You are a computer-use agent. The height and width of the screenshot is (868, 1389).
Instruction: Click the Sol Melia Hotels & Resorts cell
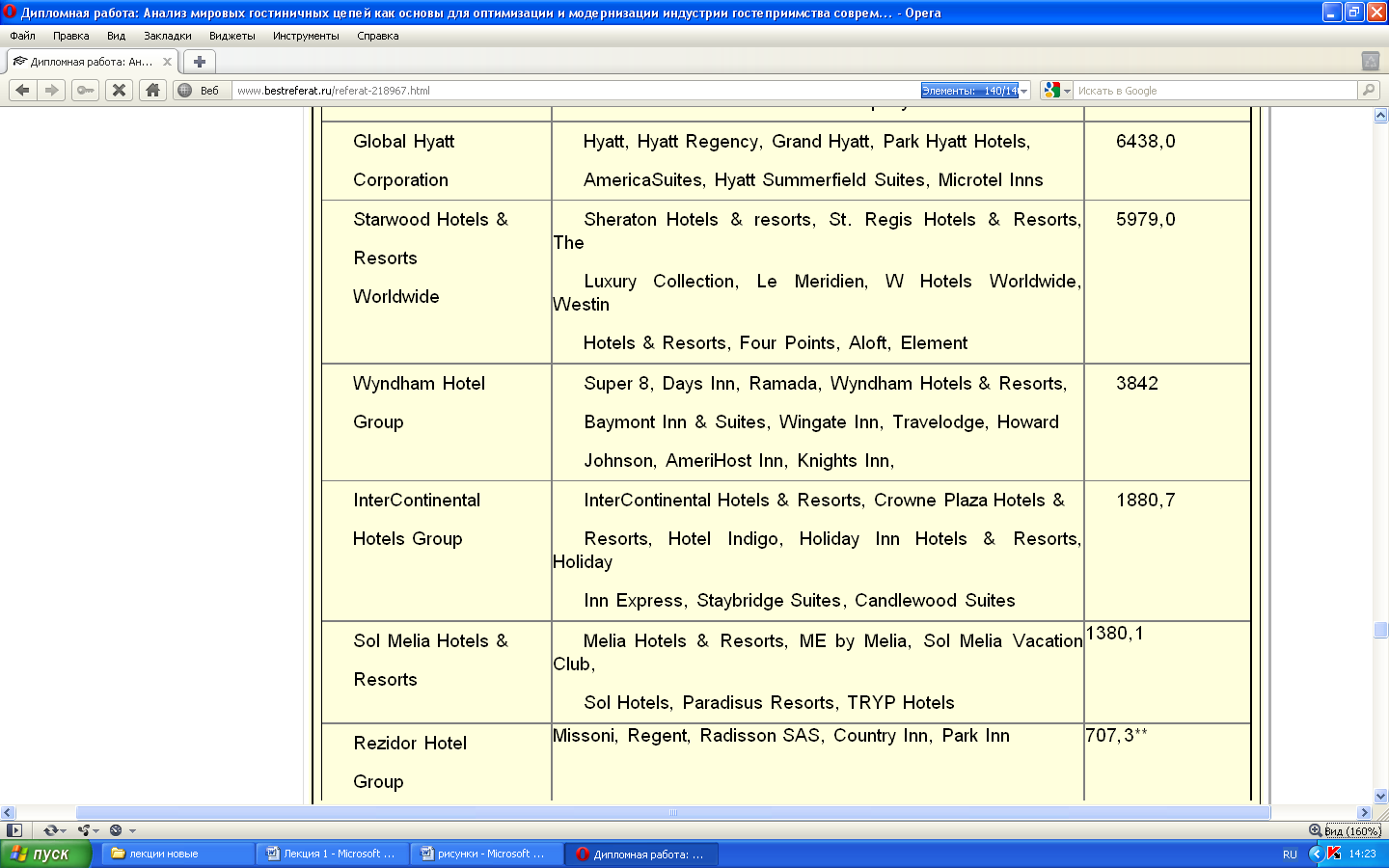click(436, 672)
